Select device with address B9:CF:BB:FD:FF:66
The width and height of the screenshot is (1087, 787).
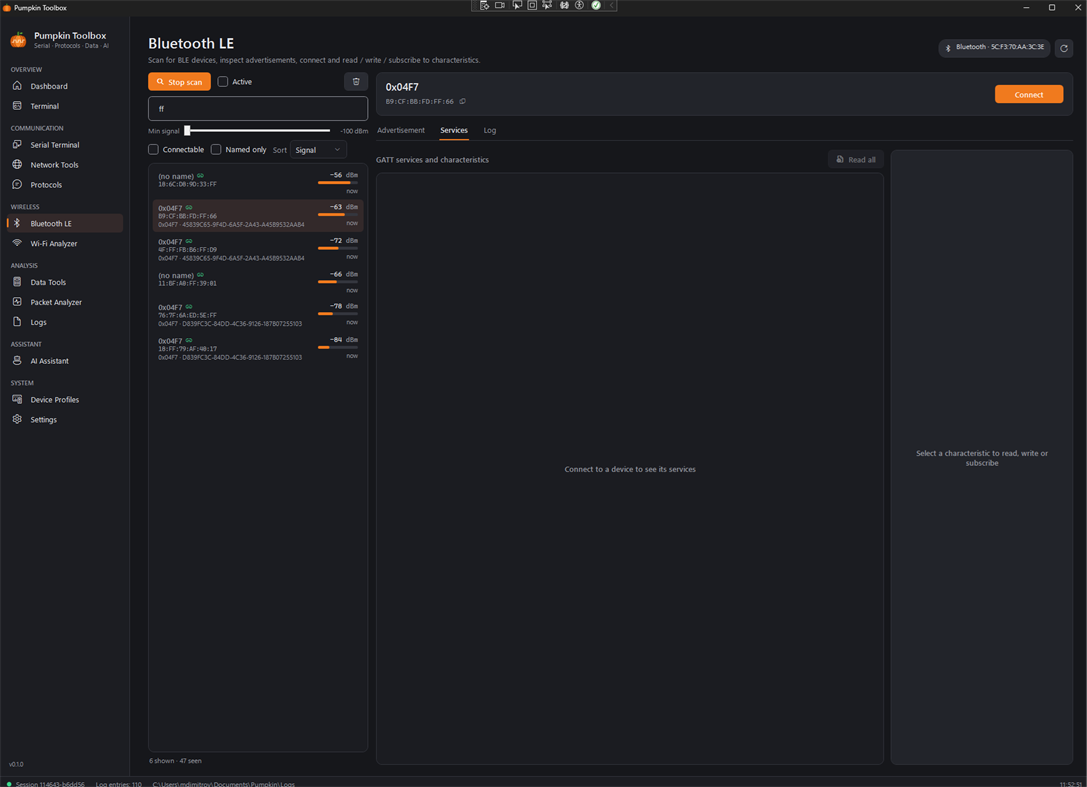point(258,216)
